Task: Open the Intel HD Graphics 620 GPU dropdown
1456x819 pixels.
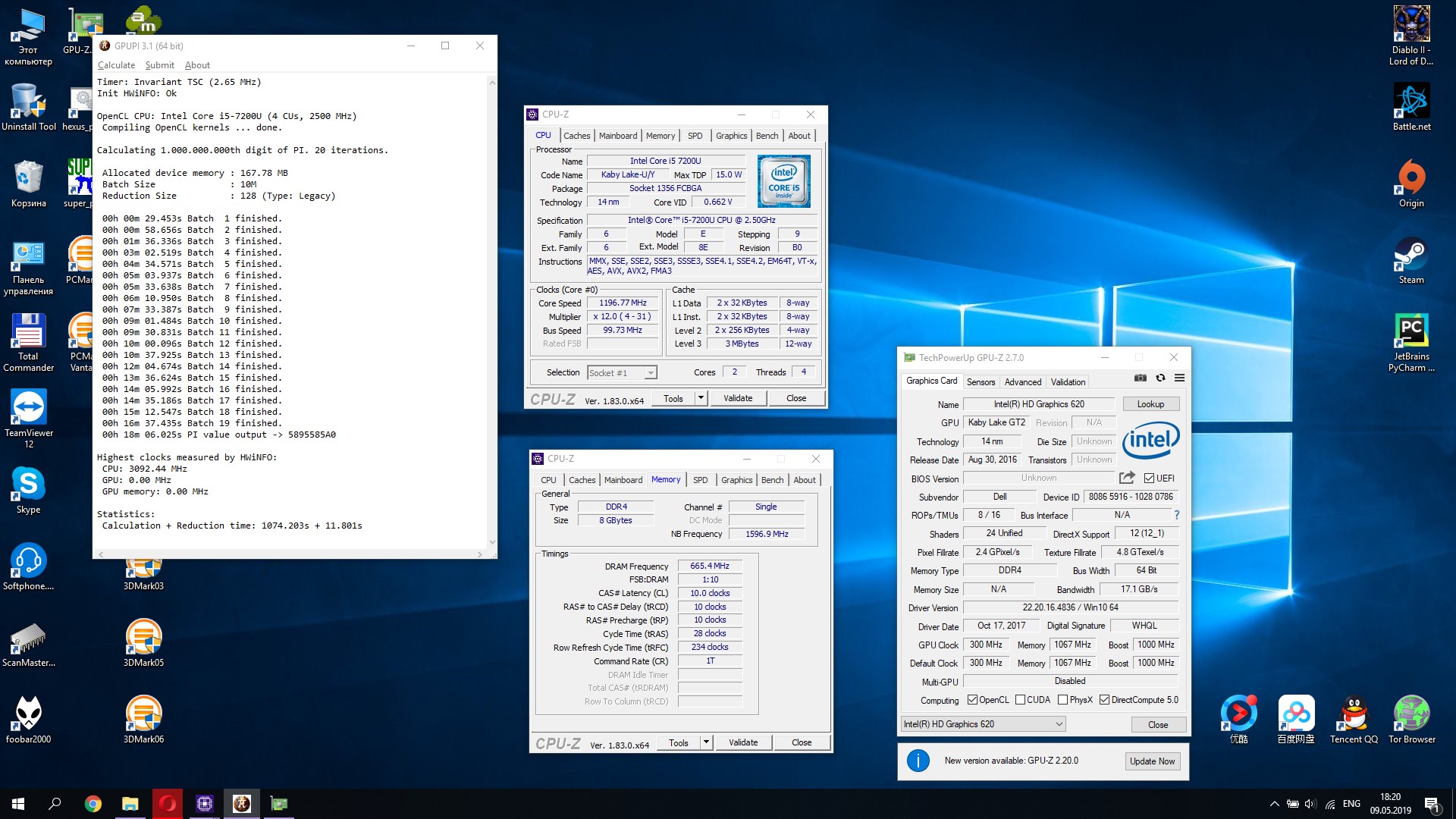Action: (x=983, y=724)
